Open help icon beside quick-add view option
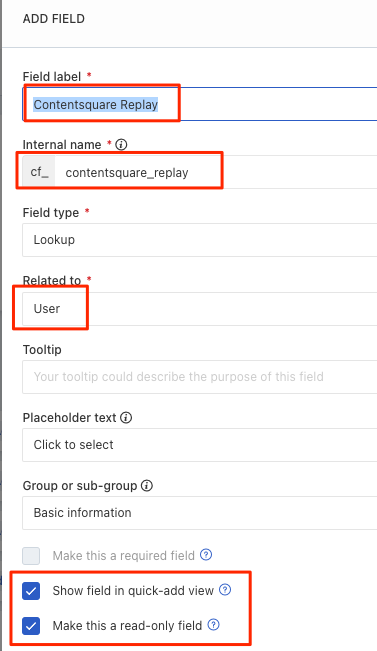Screen dimensions: 377x651 click(225, 590)
